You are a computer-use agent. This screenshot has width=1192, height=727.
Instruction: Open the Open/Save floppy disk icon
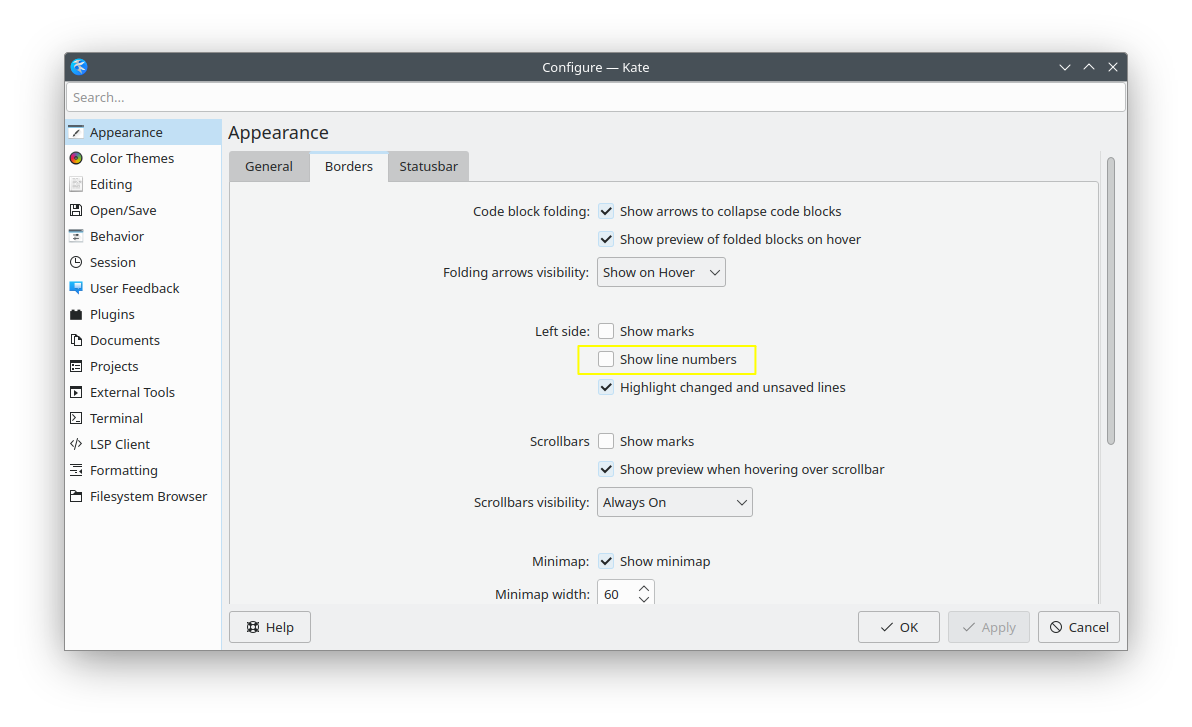coord(76,210)
